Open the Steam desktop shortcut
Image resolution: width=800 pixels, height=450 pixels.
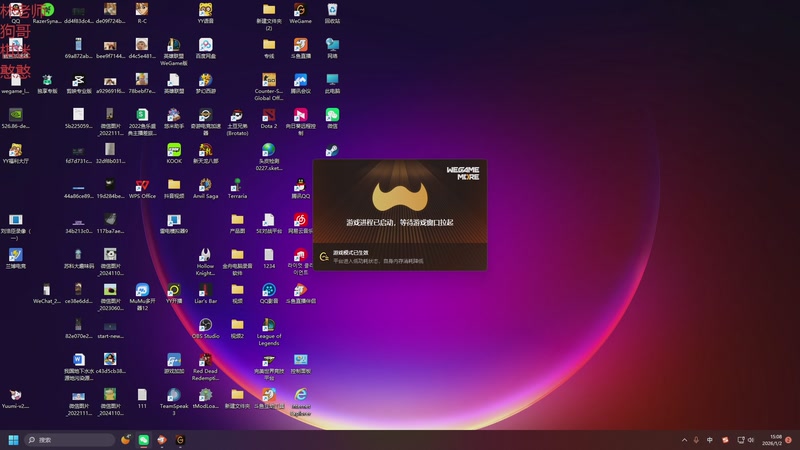tap(332, 150)
